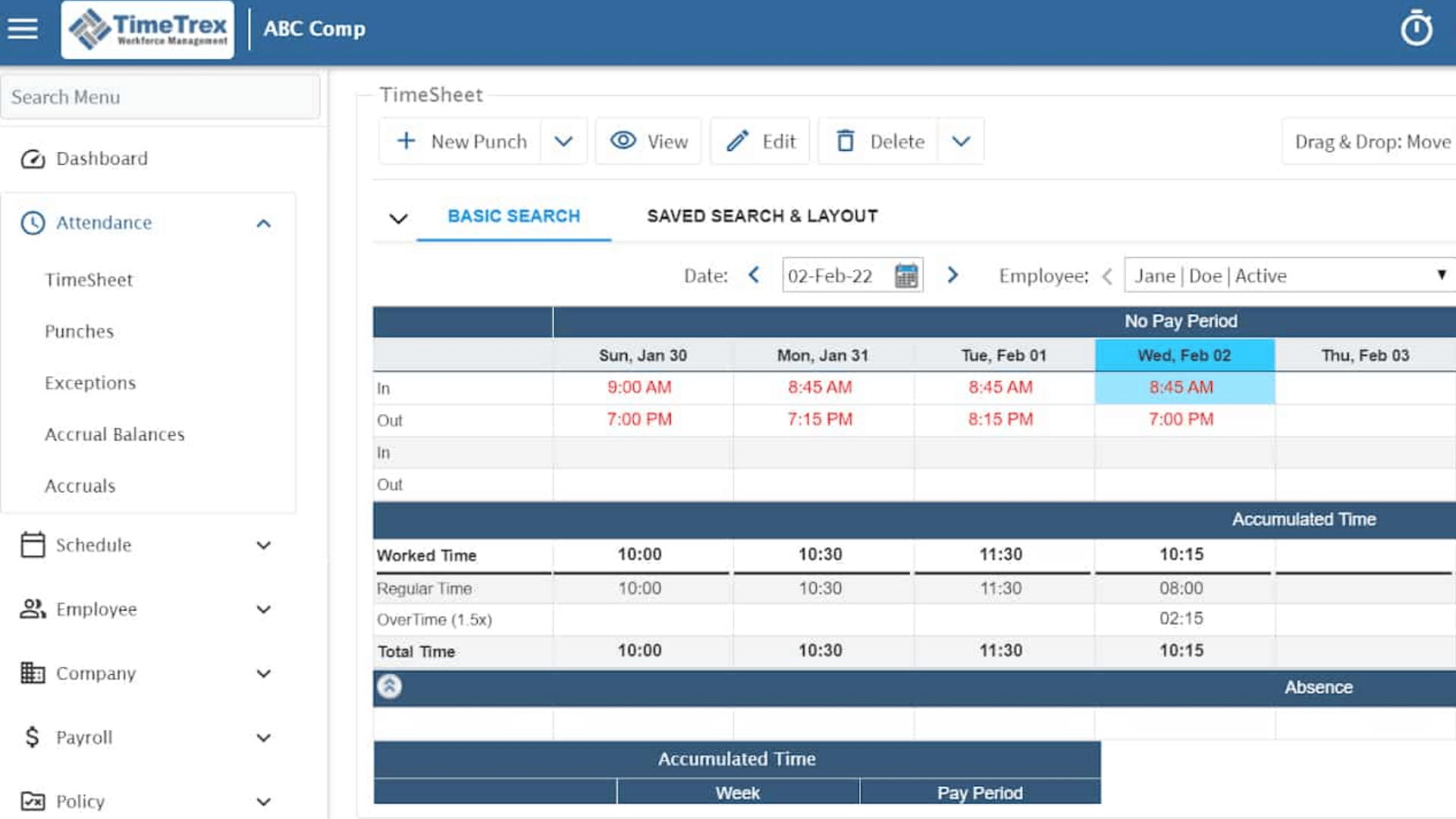The height and width of the screenshot is (819, 1456).
Task: Click the Pay Period column header
Action: pos(980,792)
